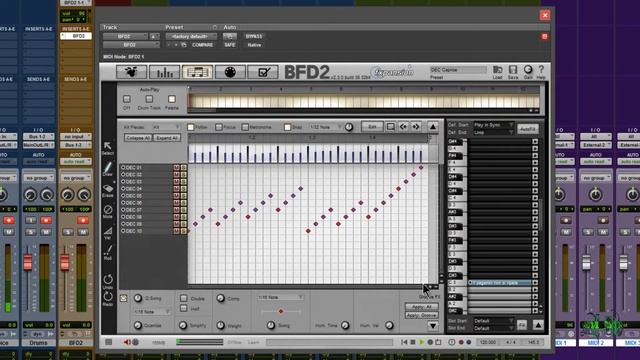The height and width of the screenshot is (360, 640).
Task: Click the AutoFill button
Action: 528,129
